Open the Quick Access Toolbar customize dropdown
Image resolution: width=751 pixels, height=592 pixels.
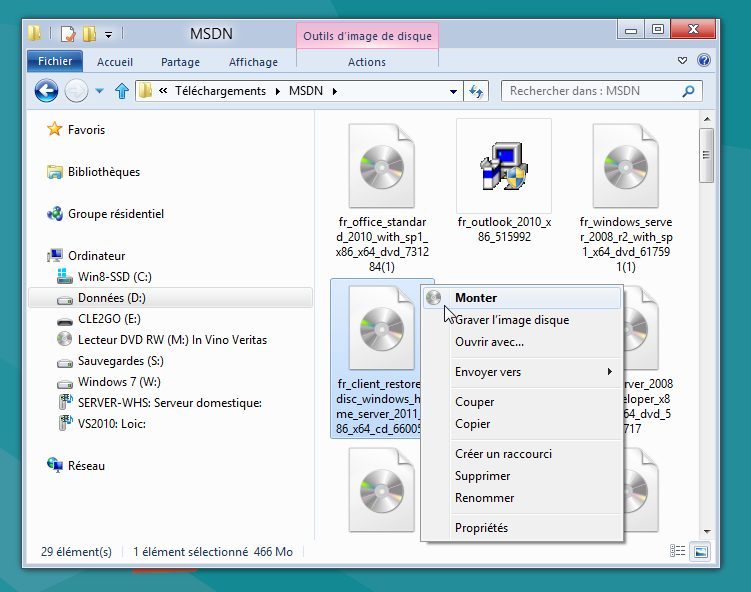[x=109, y=34]
